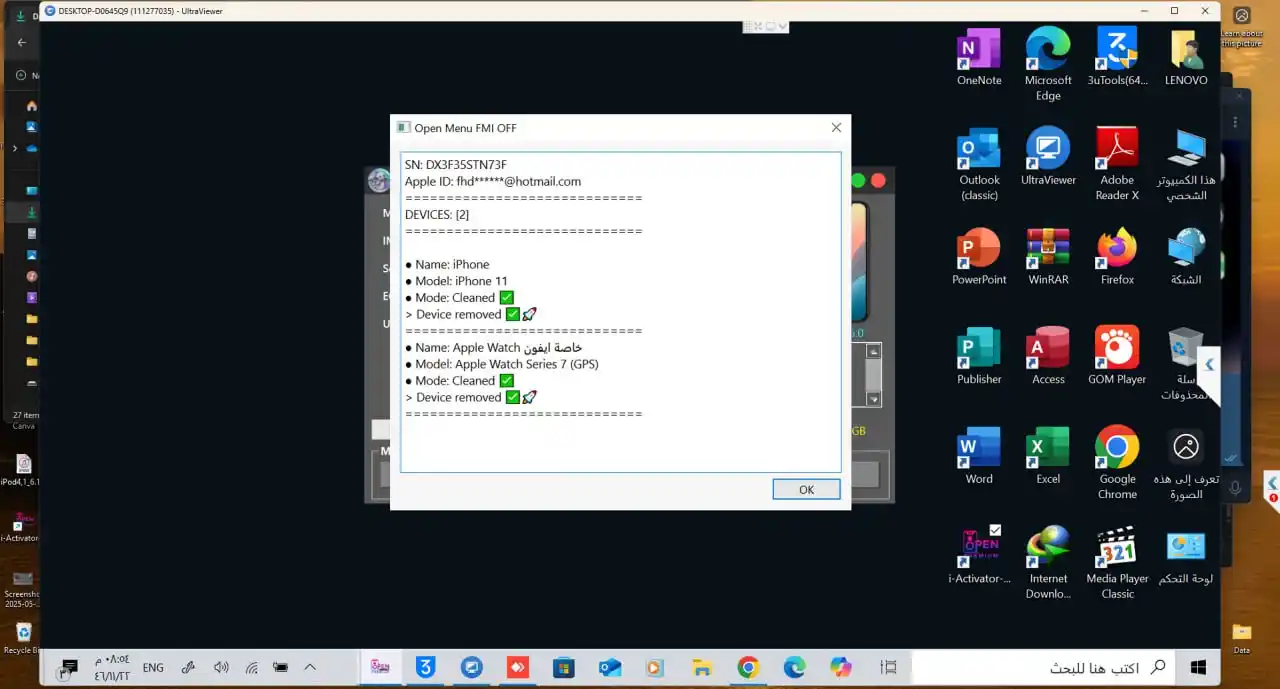
Task: Click the Windows Start button in remote taskbar
Action: coord(1198,667)
